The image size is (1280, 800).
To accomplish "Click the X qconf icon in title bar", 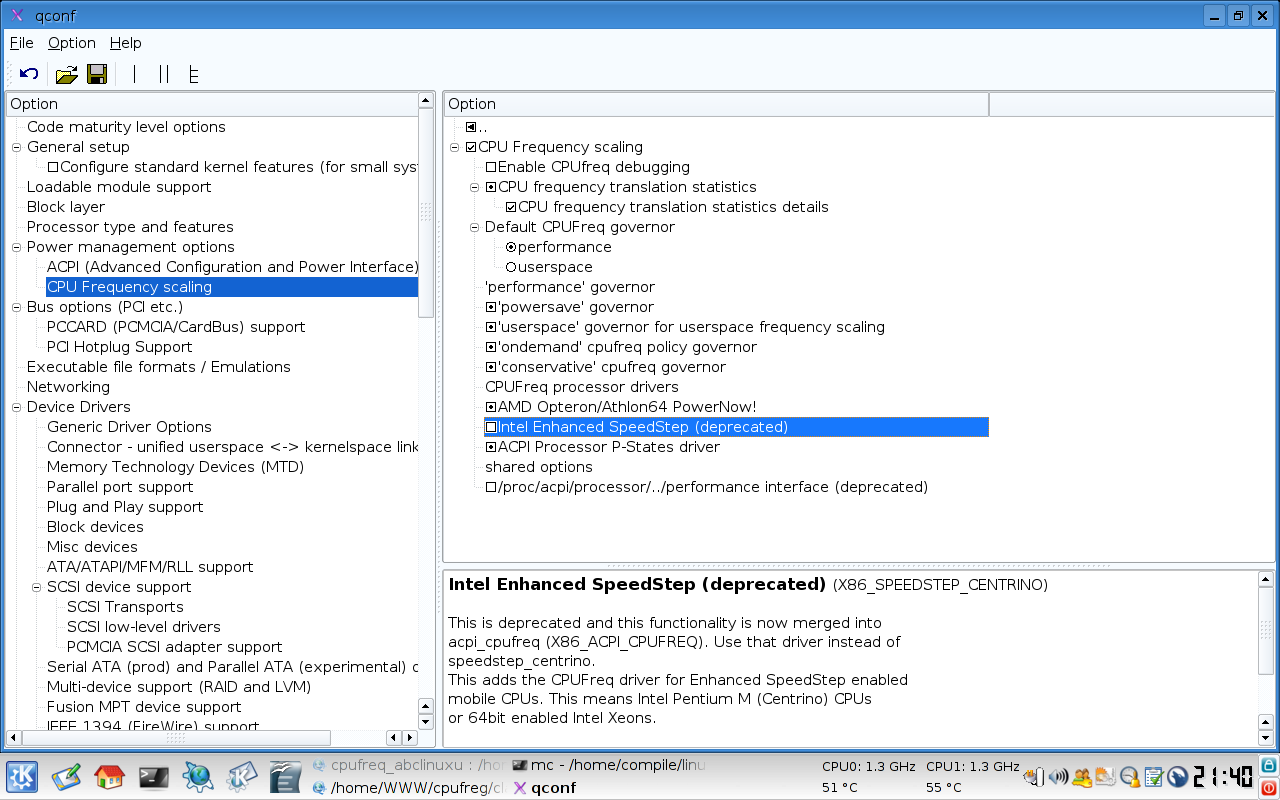I will point(16,15).
